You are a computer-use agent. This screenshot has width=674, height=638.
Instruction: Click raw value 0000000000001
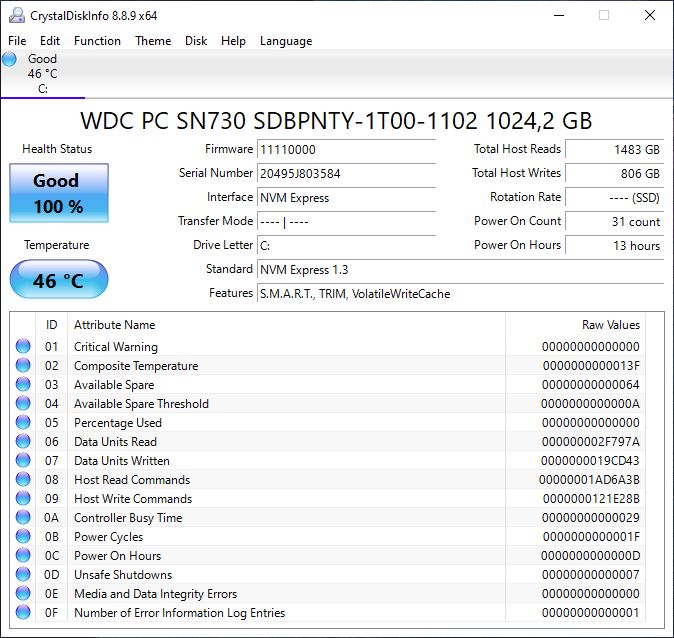(591, 613)
